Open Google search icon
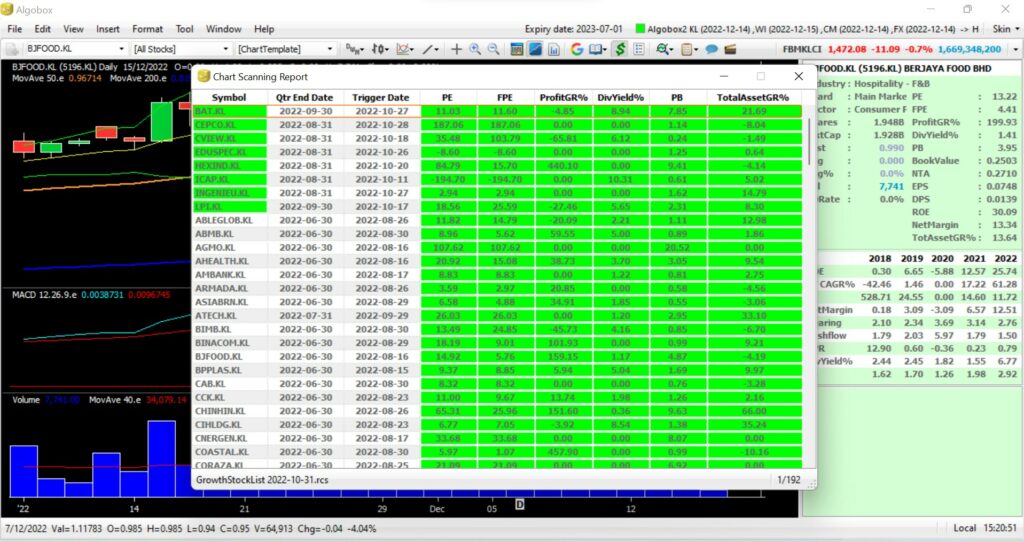The width and height of the screenshot is (1024, 542). pos(577,49)
